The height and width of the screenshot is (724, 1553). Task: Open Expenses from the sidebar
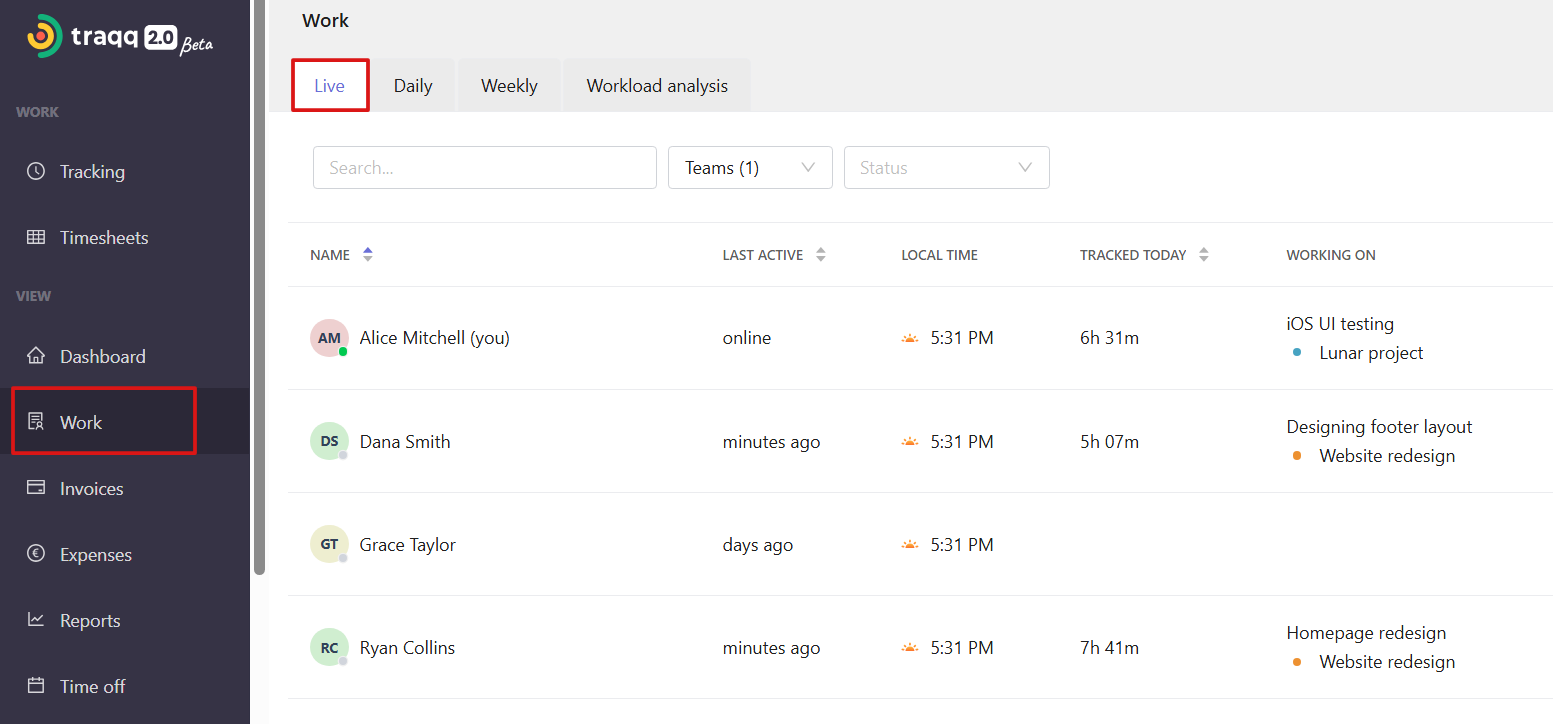125,554
